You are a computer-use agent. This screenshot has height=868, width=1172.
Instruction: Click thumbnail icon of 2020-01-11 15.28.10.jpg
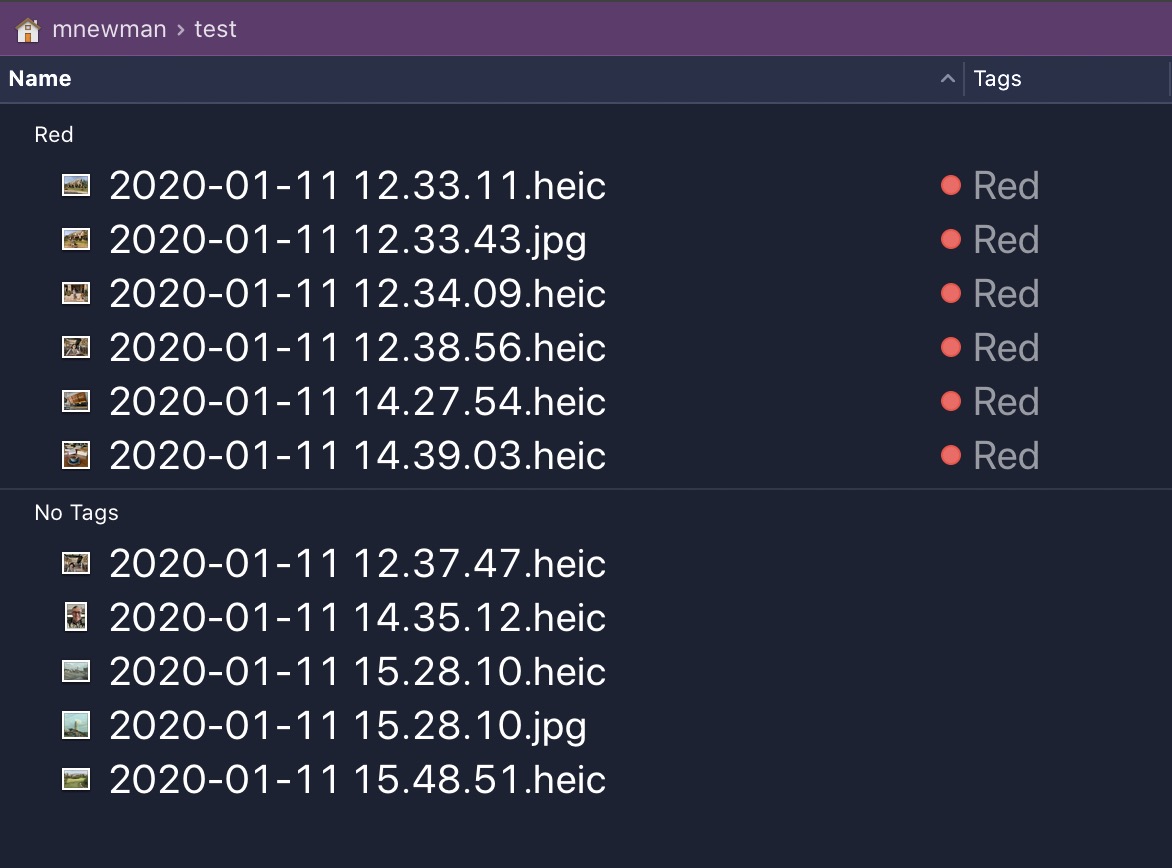[x=76, y=726]
